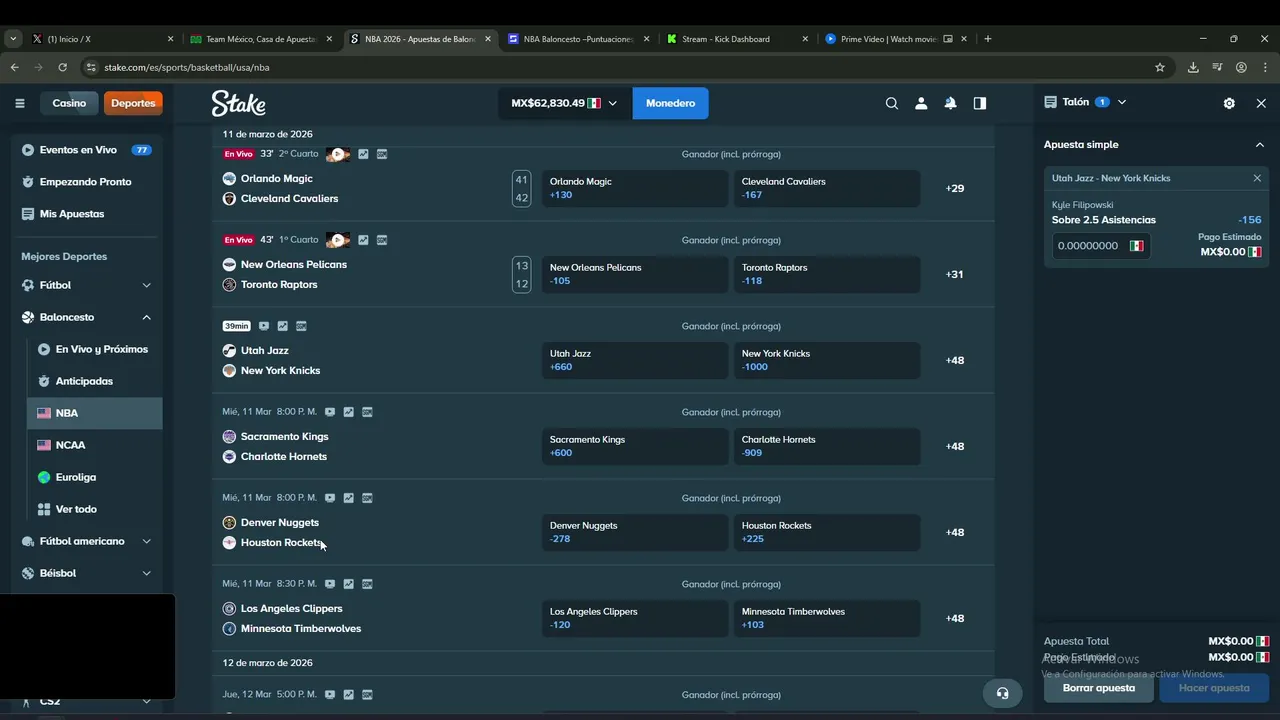Click Hacer apuesta button
This screenshot has width=1280, height=720.
pyautogui.click(x=1214, y=688)
